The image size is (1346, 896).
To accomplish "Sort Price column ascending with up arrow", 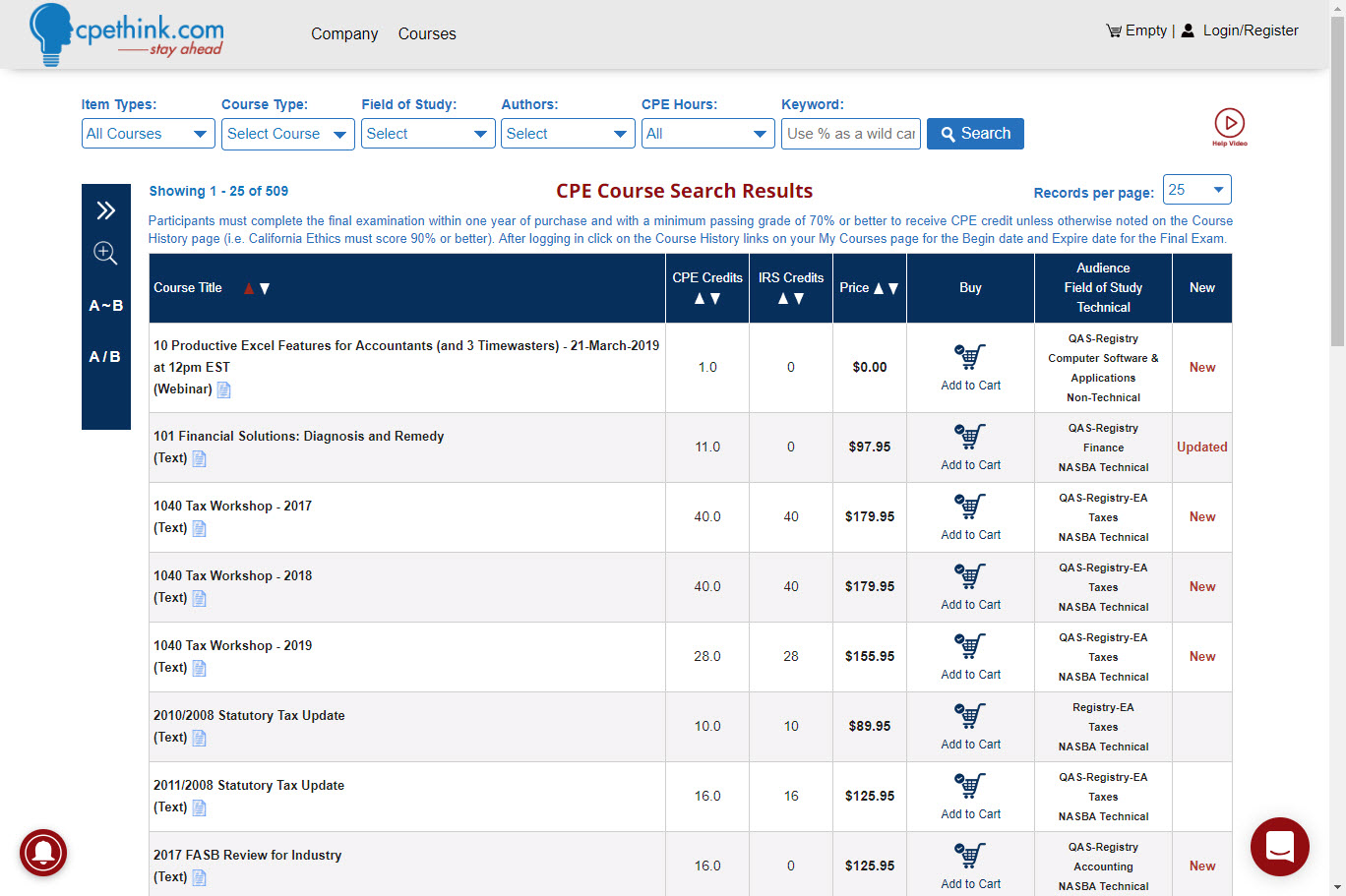I will (x=879, y=288).
